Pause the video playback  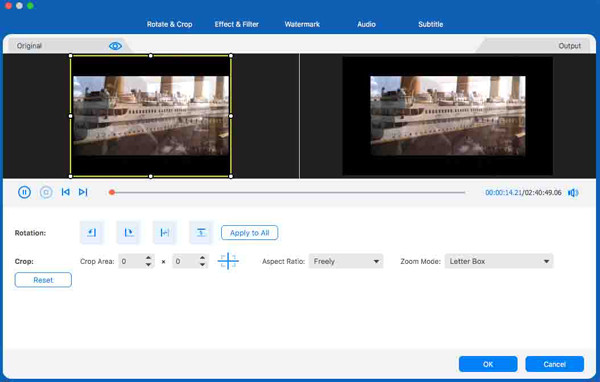coord(24,192)
